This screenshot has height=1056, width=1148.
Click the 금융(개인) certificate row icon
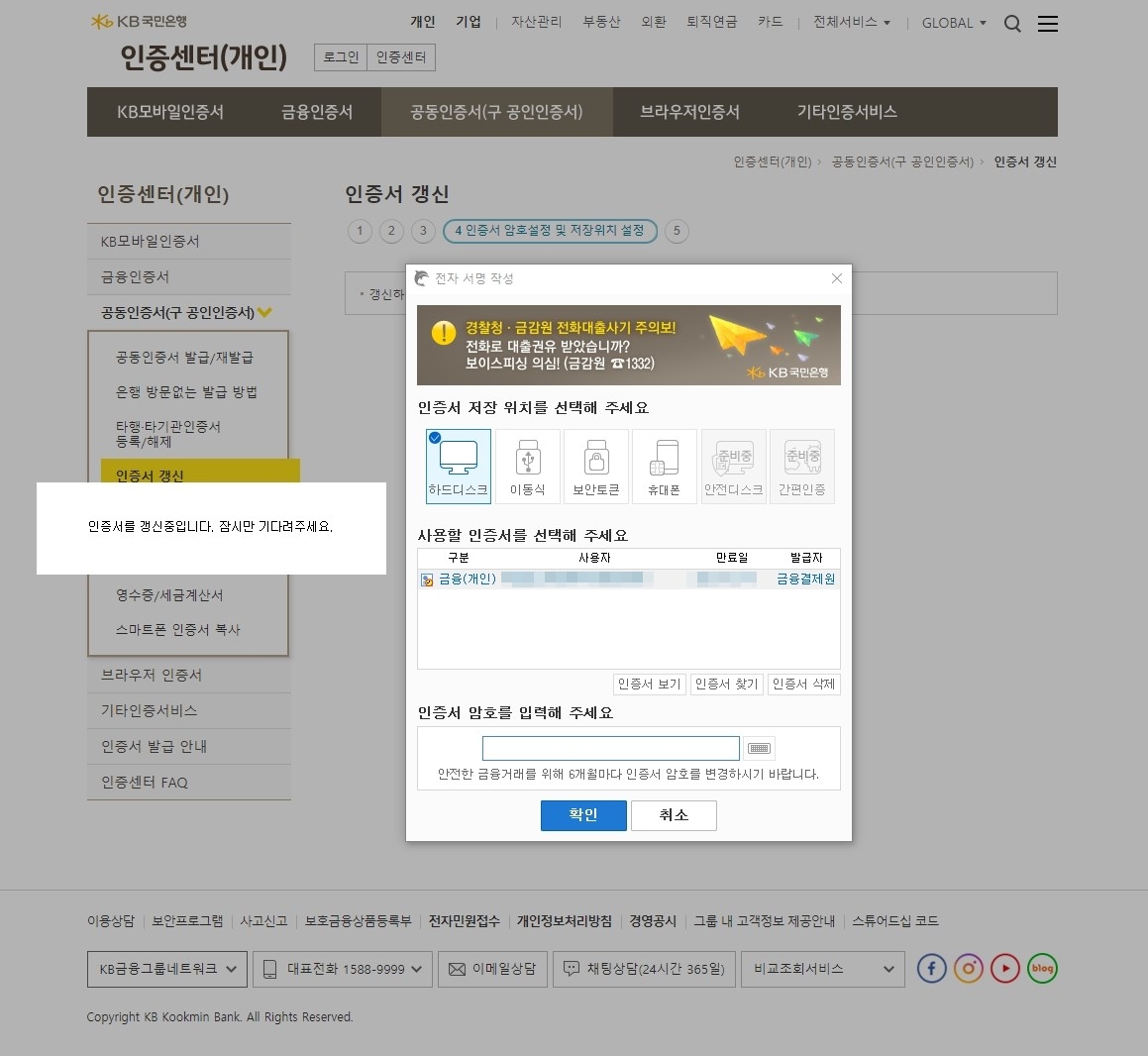[427, 580]
